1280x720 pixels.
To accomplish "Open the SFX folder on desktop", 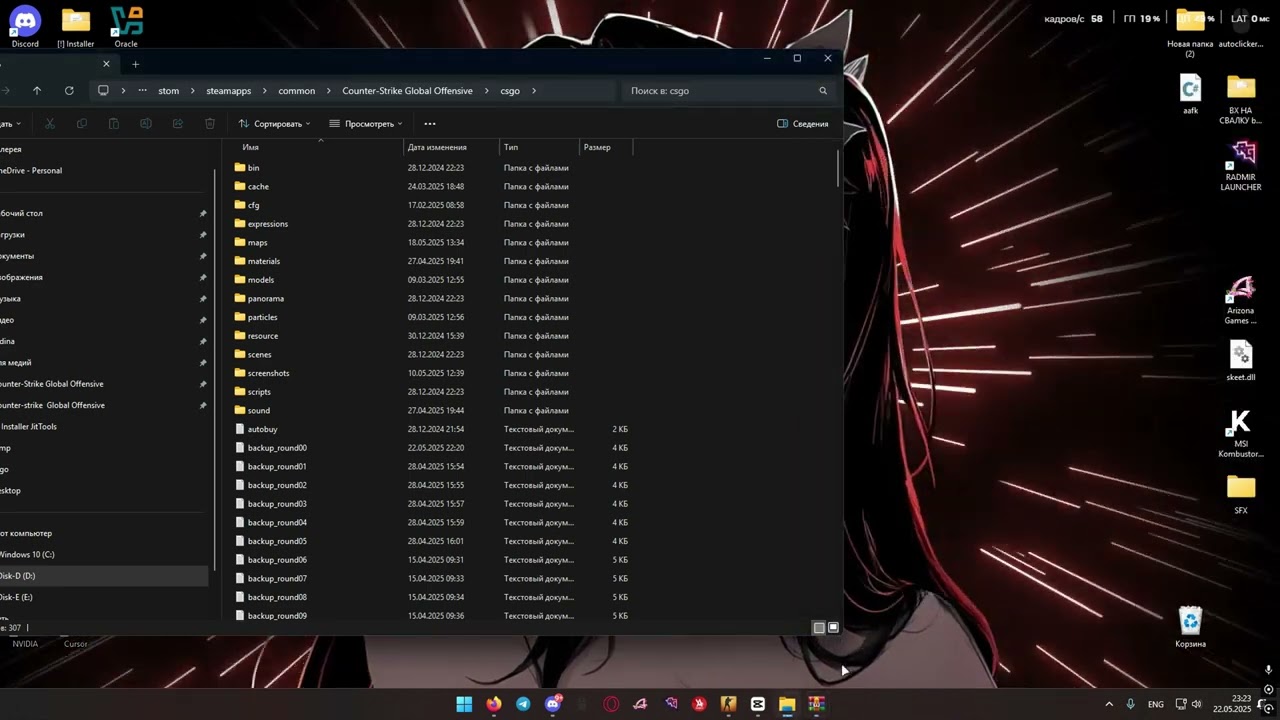I will point(1241,494).
